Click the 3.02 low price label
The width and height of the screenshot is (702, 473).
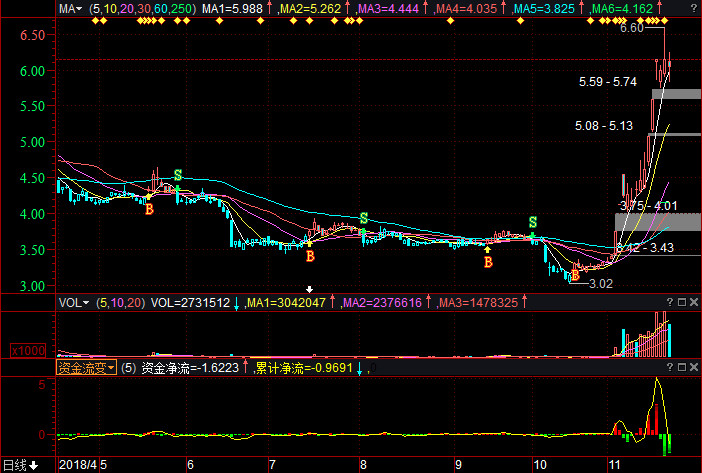(x=600, y=284)
